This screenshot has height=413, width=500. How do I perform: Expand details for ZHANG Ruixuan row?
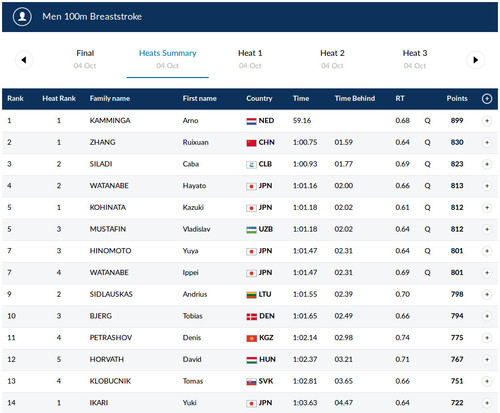pyautogui.click(x=487, y=142)
